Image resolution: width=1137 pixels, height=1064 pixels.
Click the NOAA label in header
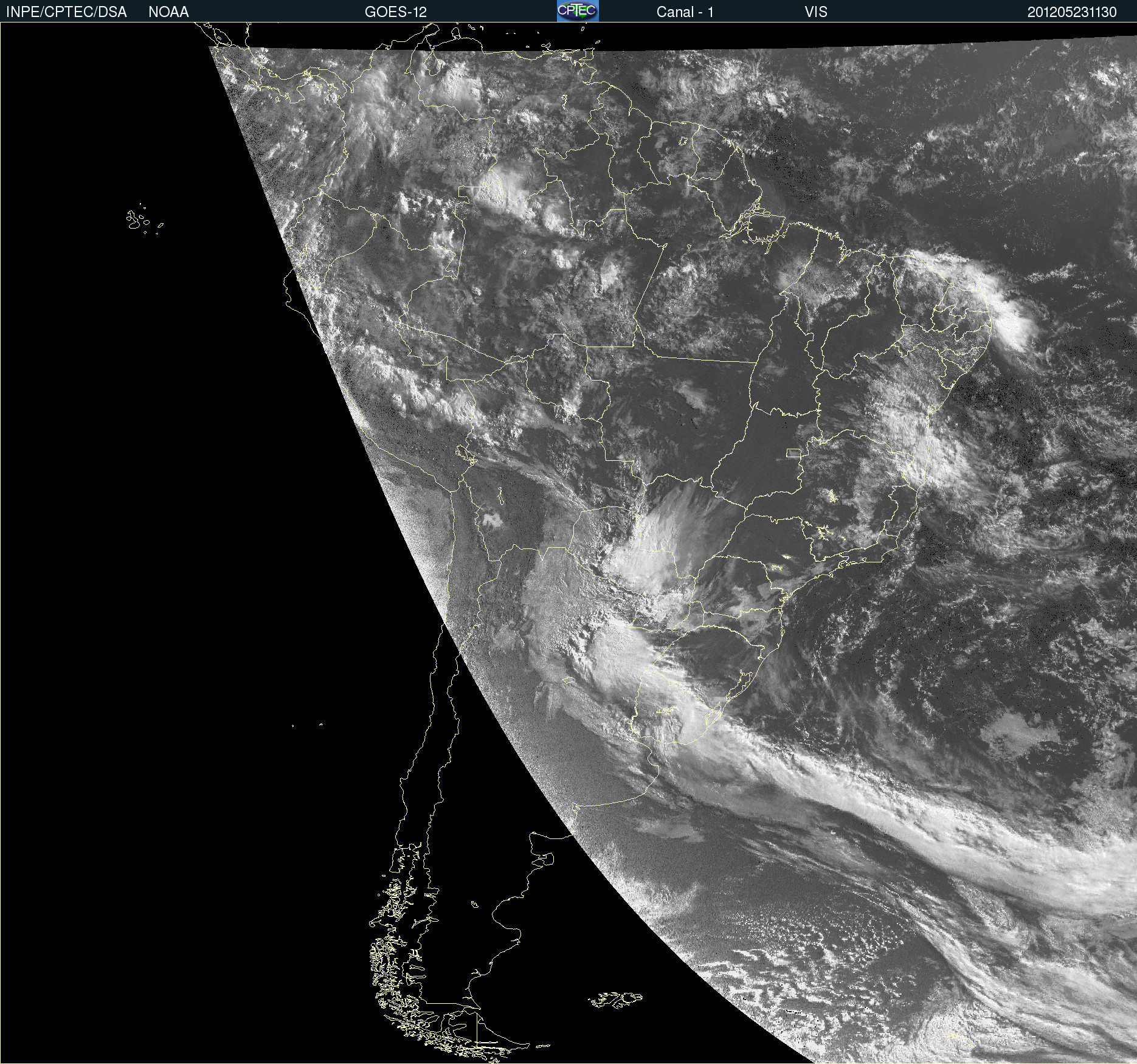tap(168, 12)
